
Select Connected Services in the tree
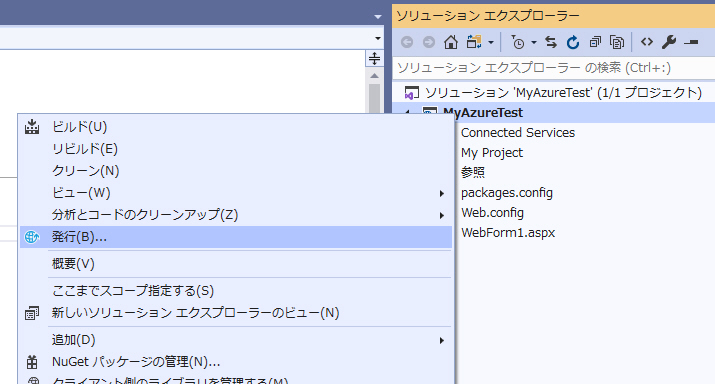click(x=518, y=133)
